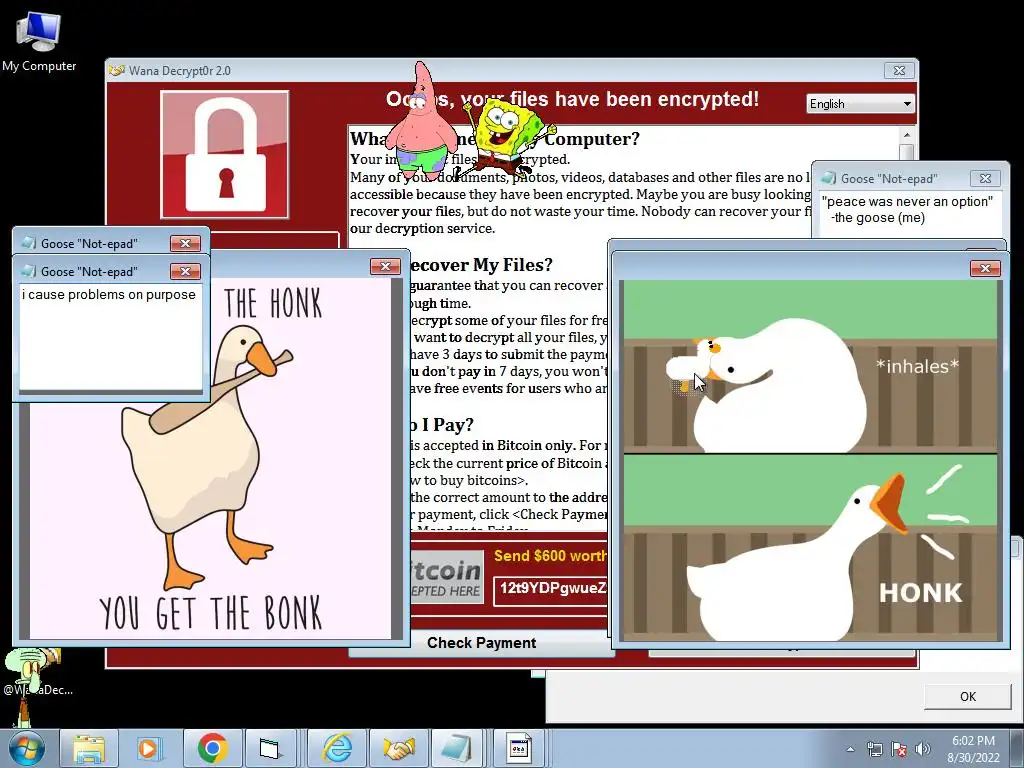This screenshot has height=768, width=1024.
Task: Select the last taskbar app with document icon
Action: tap(519, 749)
